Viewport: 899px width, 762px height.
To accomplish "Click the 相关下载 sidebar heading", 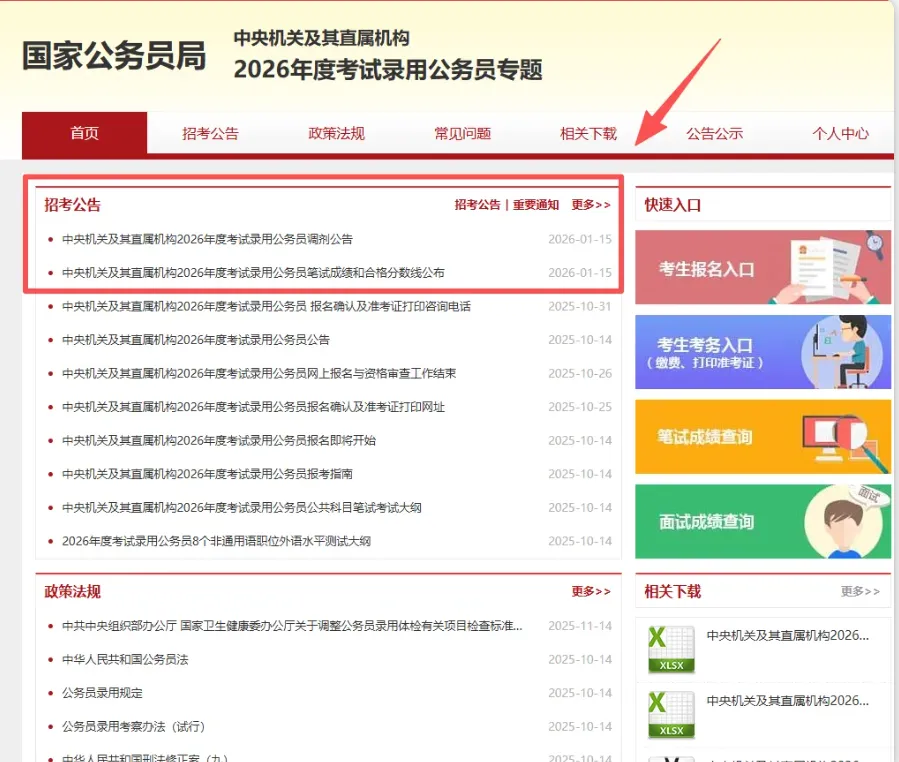I will pyautogui.click(x=673, y=591).
